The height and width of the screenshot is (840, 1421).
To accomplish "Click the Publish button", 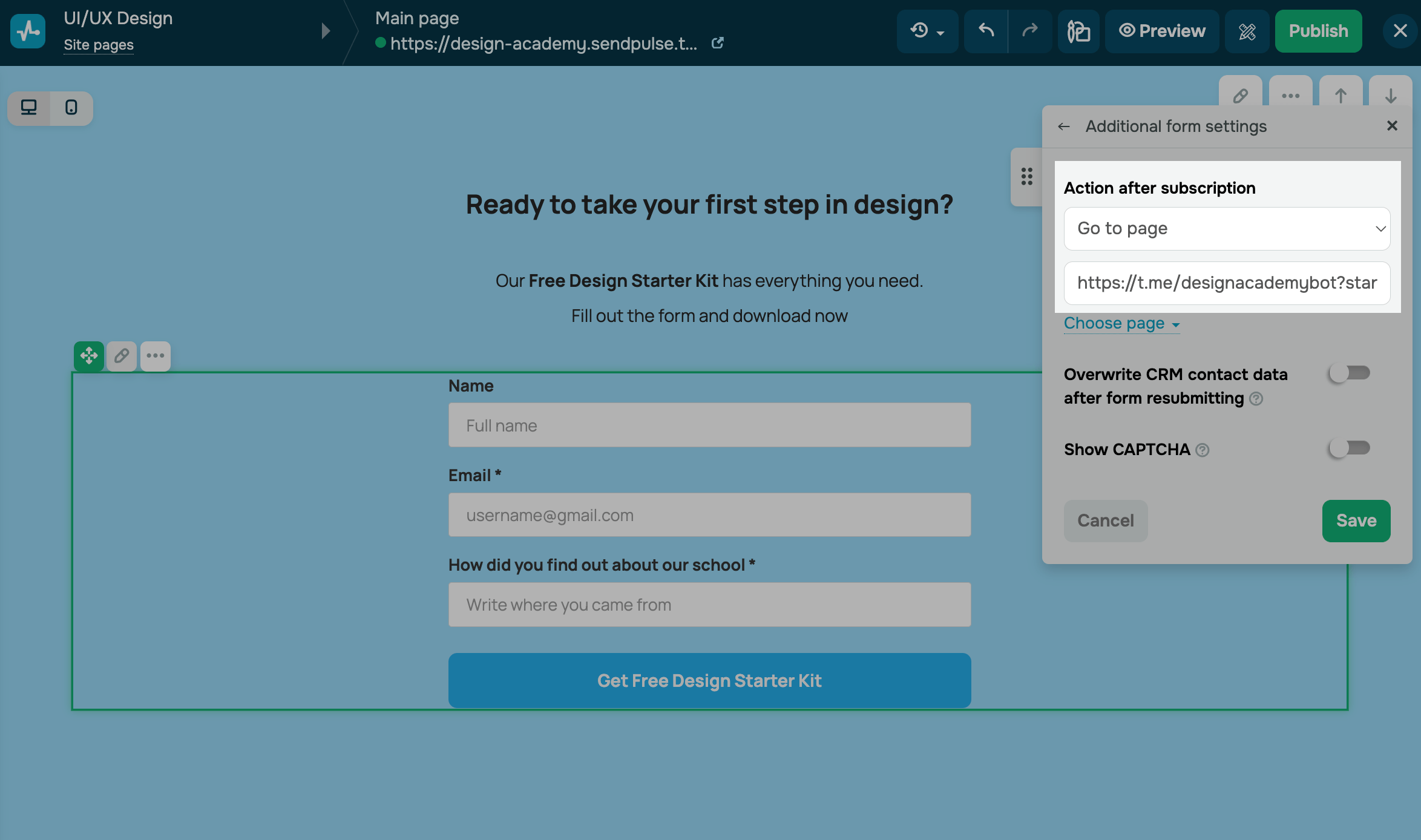I will click(x=1318, y=31).
